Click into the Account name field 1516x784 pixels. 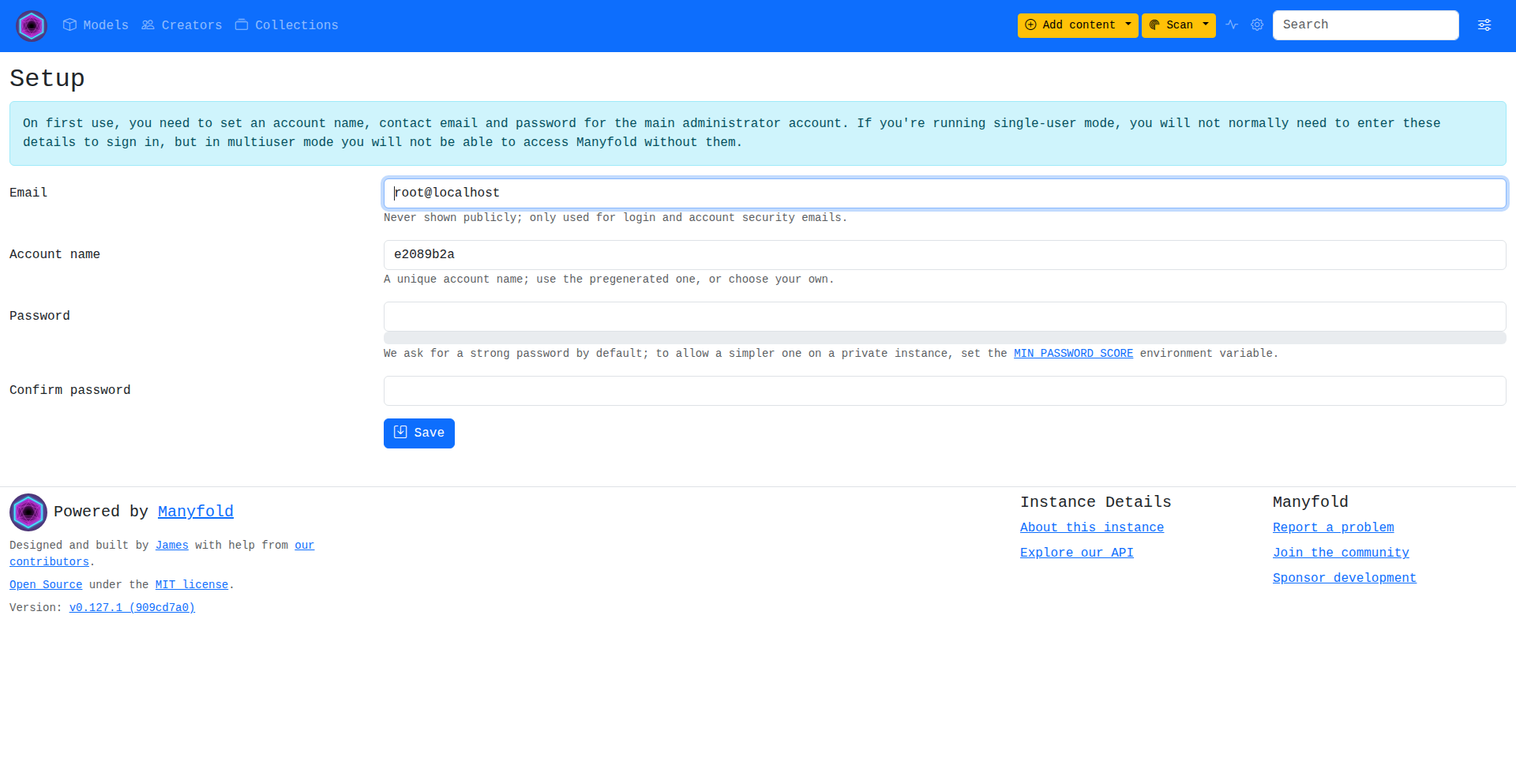tap(944, 255)
